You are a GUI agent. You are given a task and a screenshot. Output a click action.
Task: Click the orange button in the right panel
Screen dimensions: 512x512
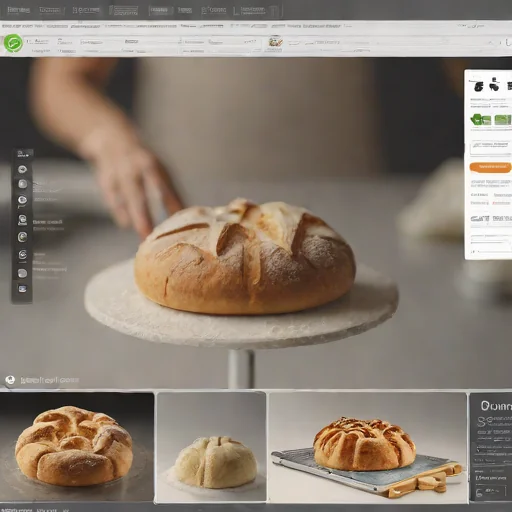490,167
